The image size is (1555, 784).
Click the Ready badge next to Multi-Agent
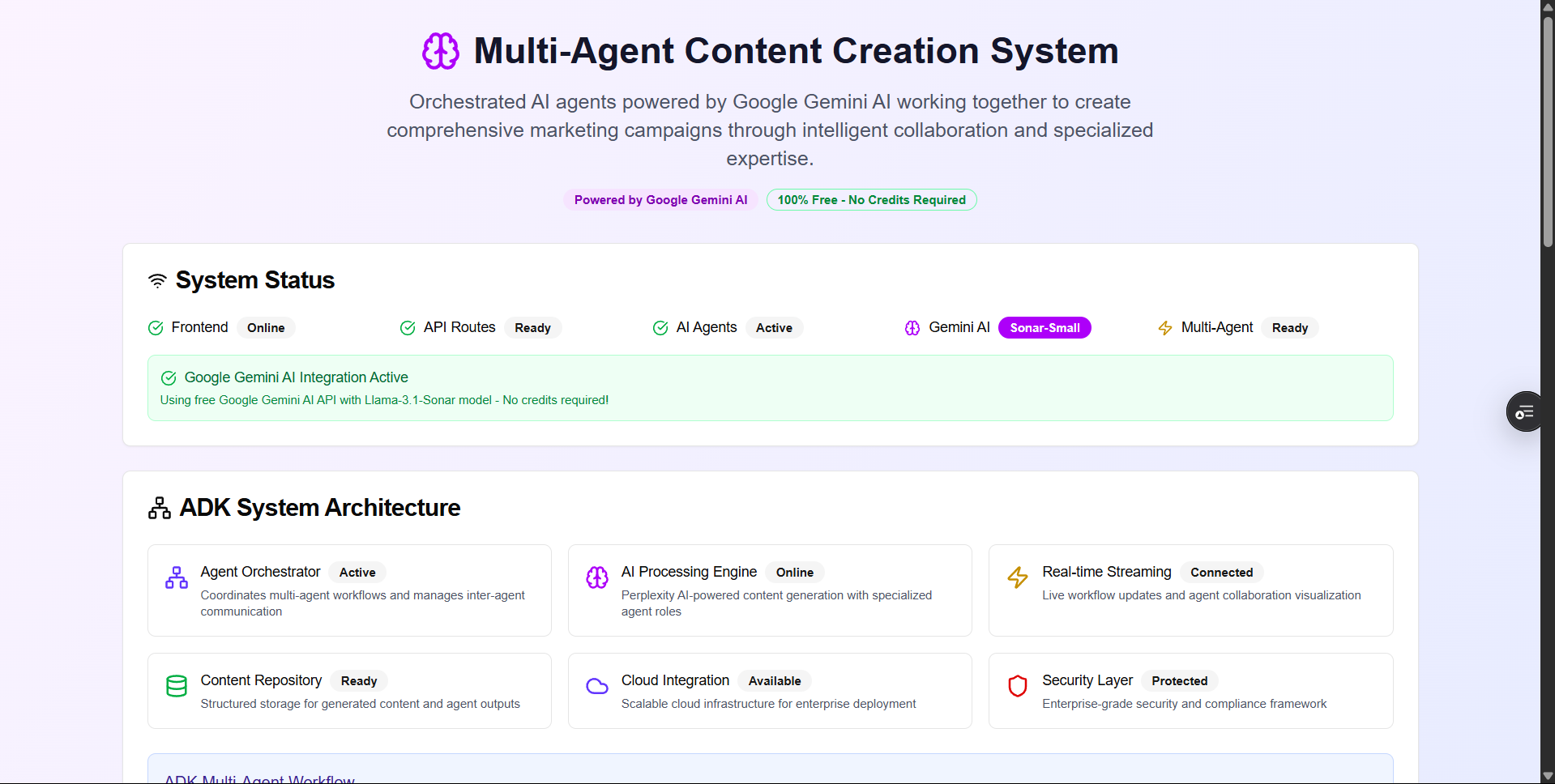pos(1290,328)
